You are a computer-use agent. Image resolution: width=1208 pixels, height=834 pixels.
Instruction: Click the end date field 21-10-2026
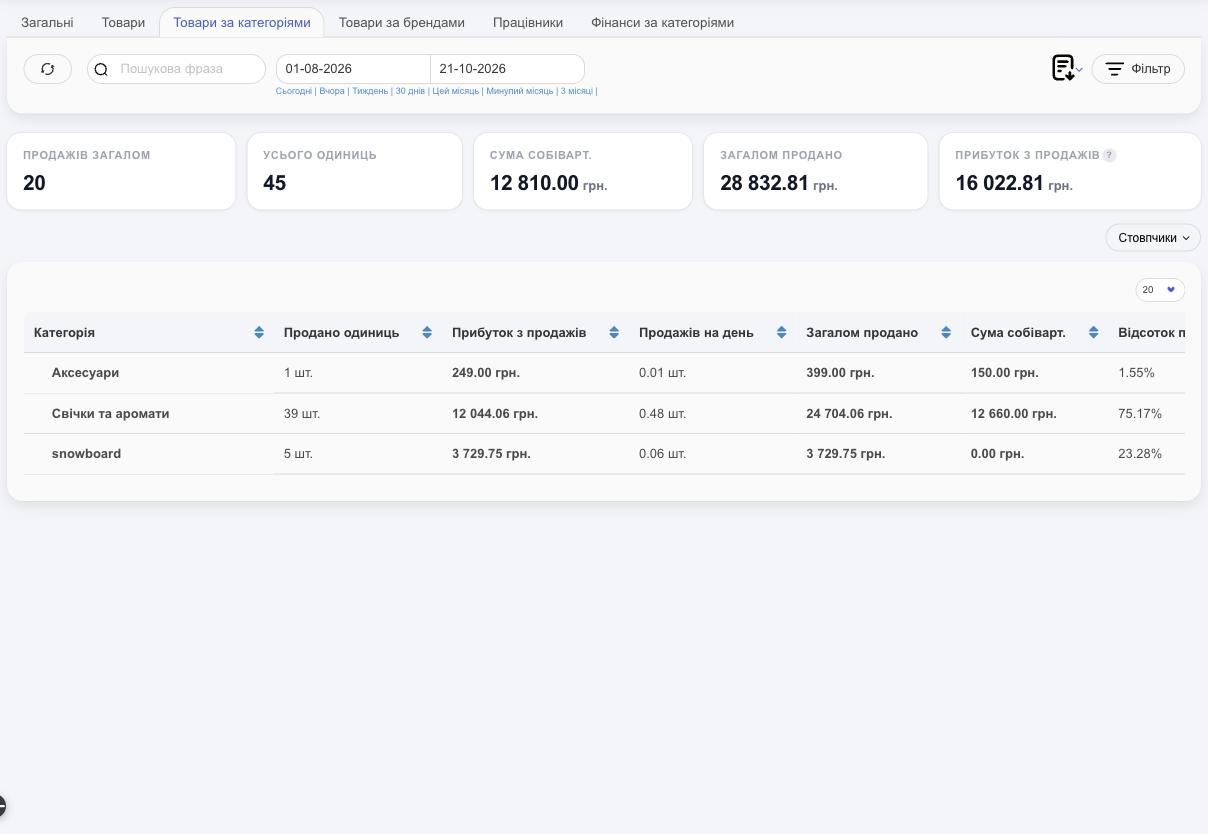pos(508,69)
